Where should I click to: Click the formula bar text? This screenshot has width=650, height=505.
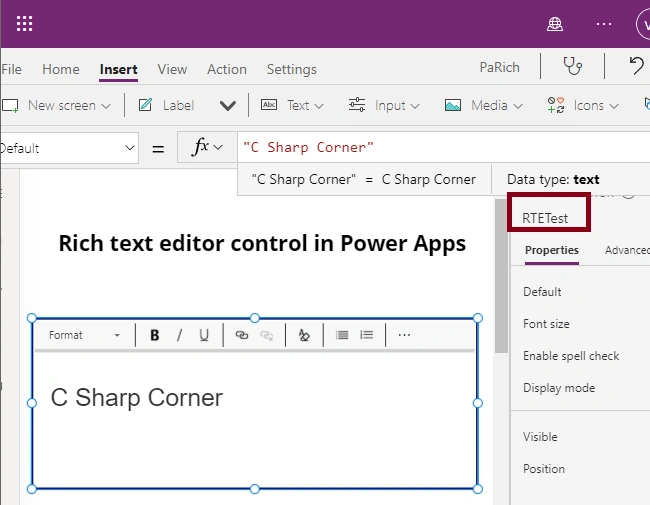click(x=308, y=147)
